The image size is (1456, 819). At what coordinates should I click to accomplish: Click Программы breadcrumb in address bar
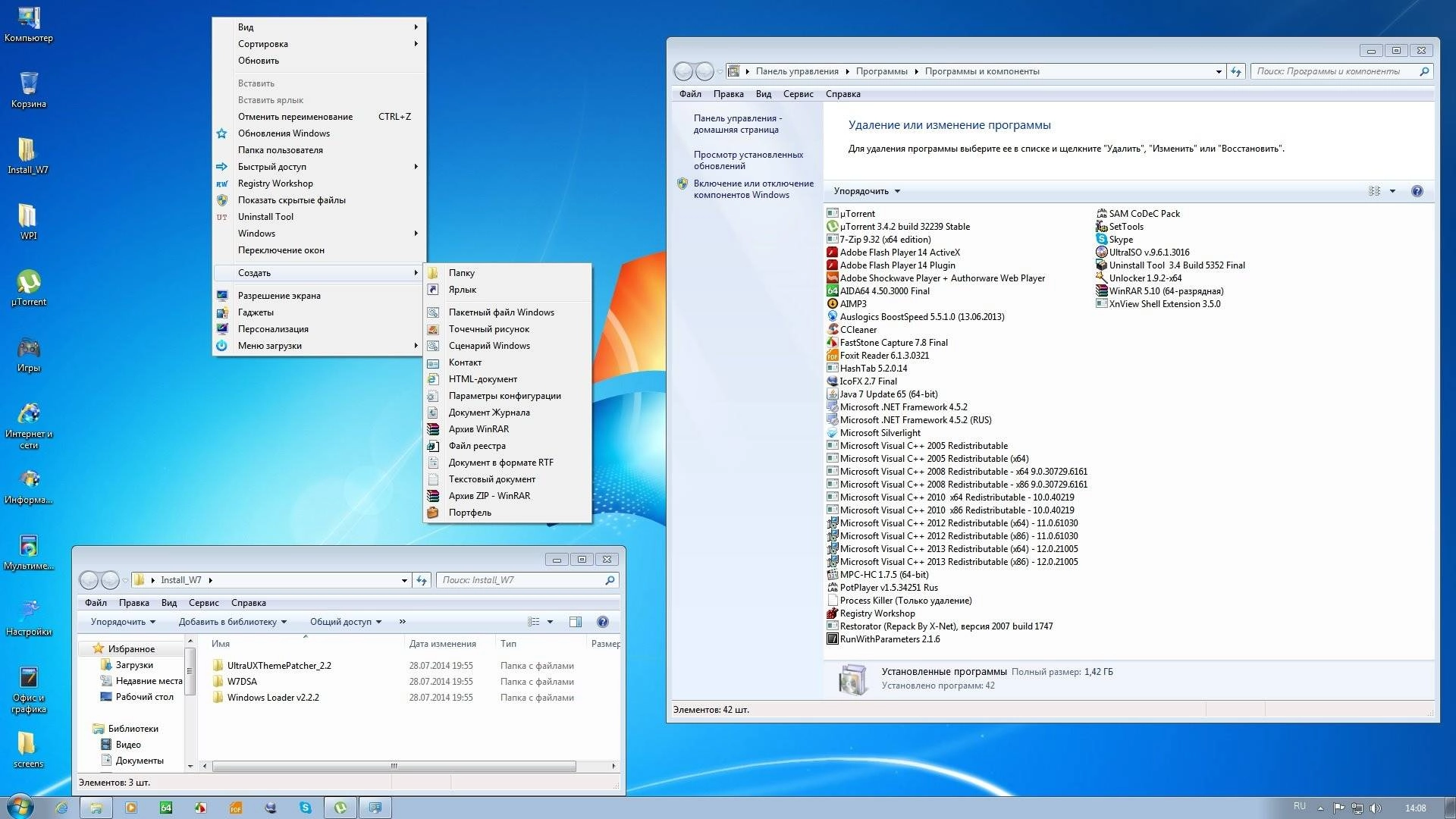point(881,71)
